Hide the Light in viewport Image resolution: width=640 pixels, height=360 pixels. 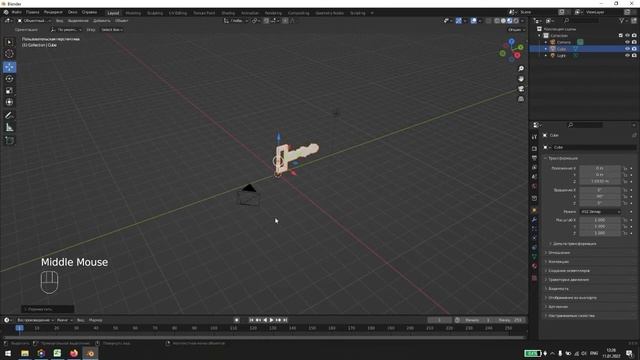(x=627, y=55)
